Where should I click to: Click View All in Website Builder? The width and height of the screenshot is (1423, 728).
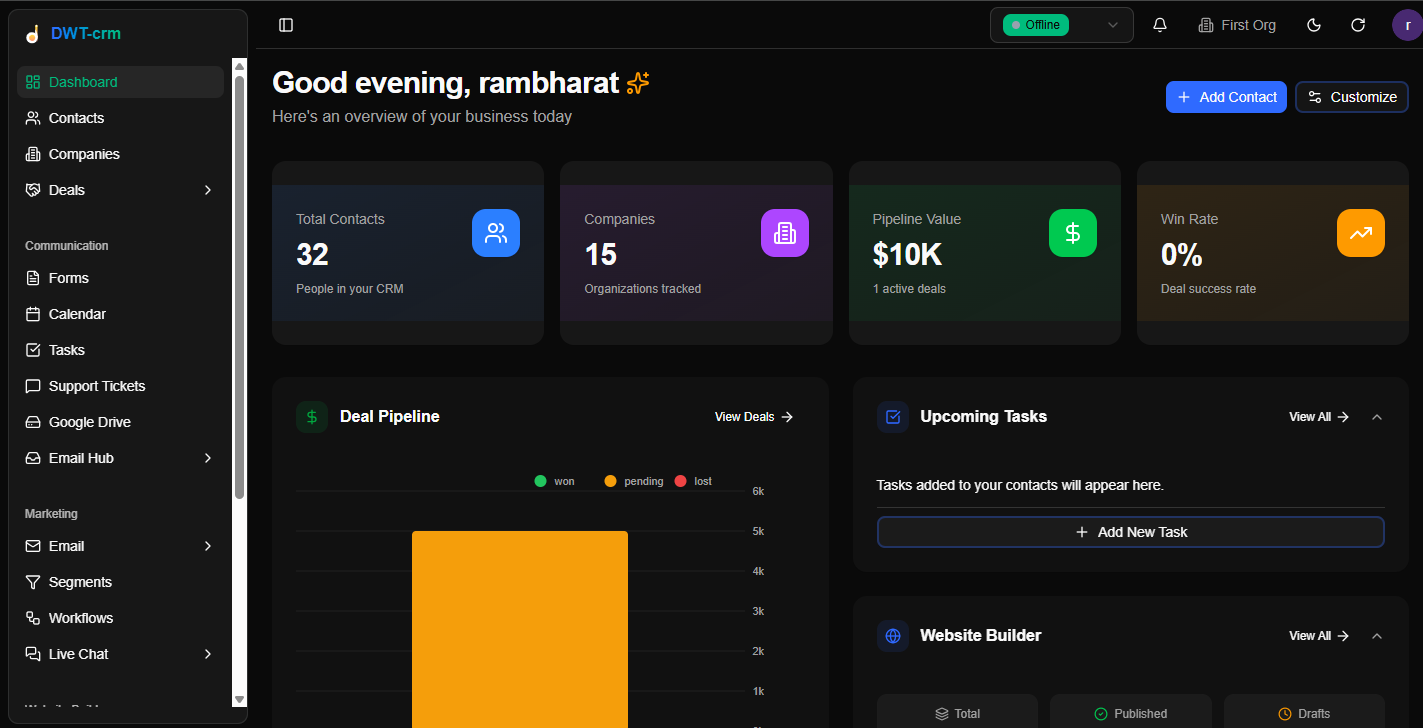[x=1319, y=636]
